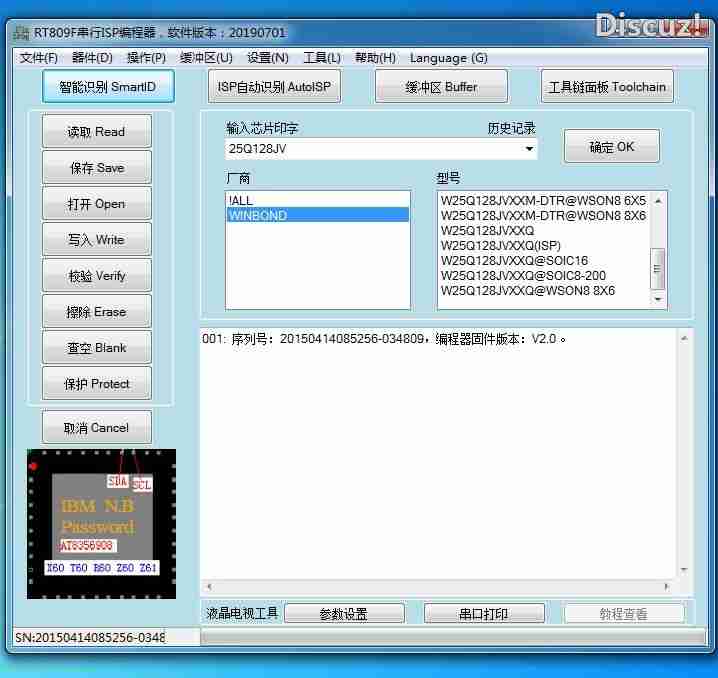Open the Language (G) menu
Screen dimensions: 718x678
click(x=448, y=58)
